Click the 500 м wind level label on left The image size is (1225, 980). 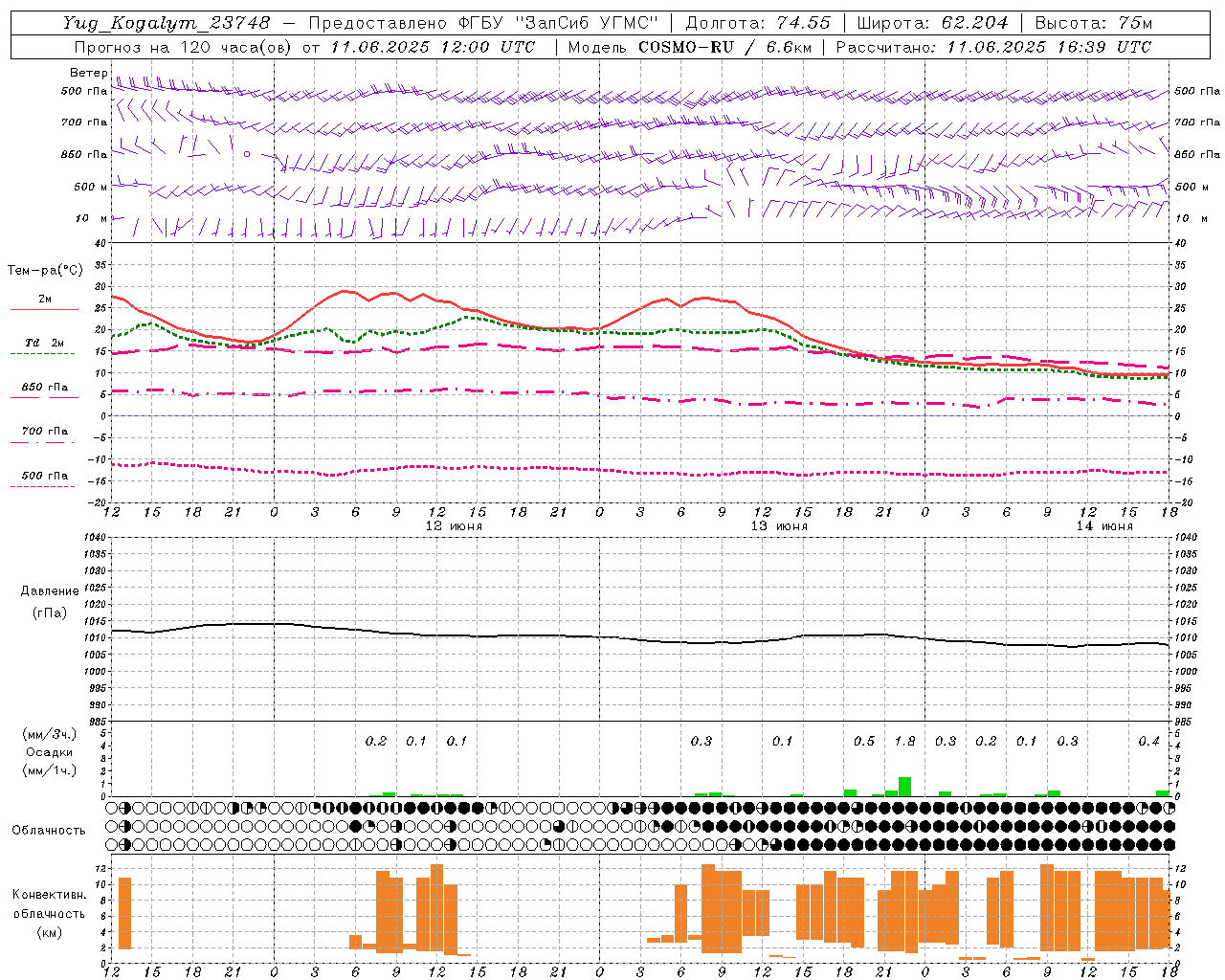[x=90, y=187]
